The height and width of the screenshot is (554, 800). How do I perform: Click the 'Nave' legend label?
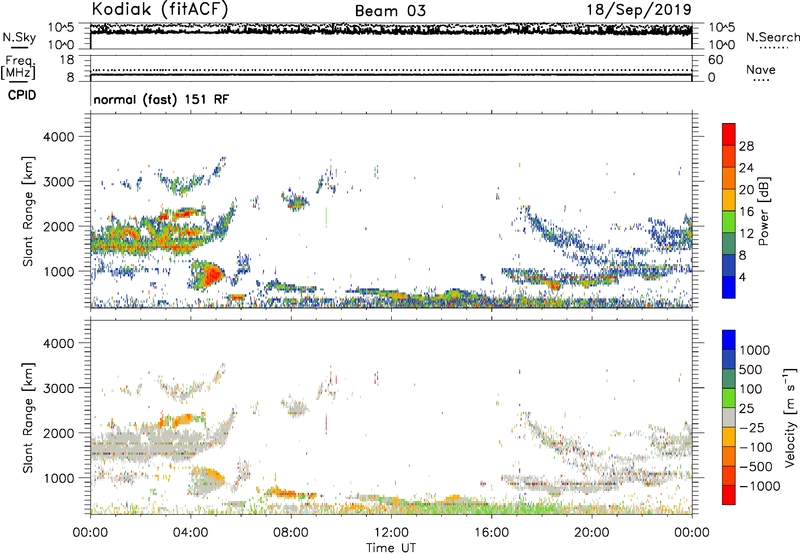coord(761,69)
